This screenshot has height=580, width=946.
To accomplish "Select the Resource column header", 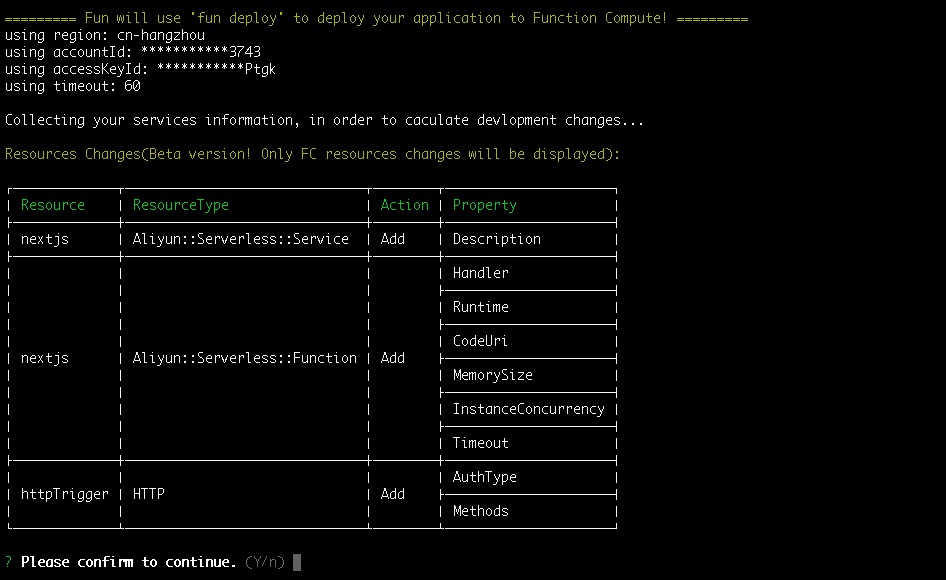I will coord(53,205).
